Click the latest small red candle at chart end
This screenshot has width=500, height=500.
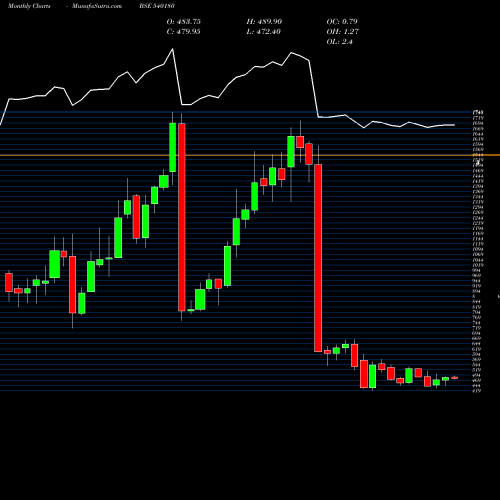point(455,378)
